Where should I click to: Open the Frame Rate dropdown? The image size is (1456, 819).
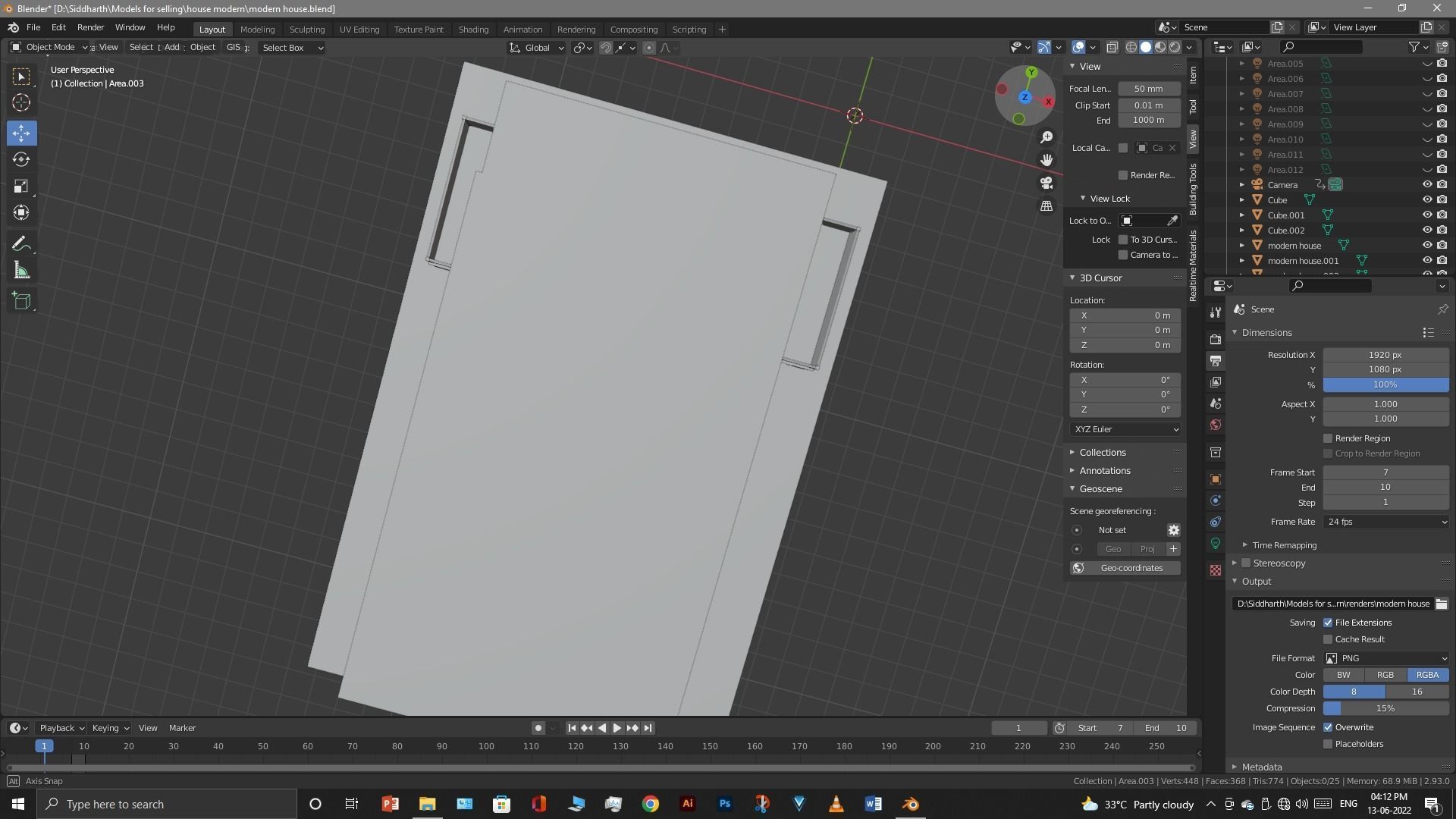pyautogui.click(x=1385, y=522)
